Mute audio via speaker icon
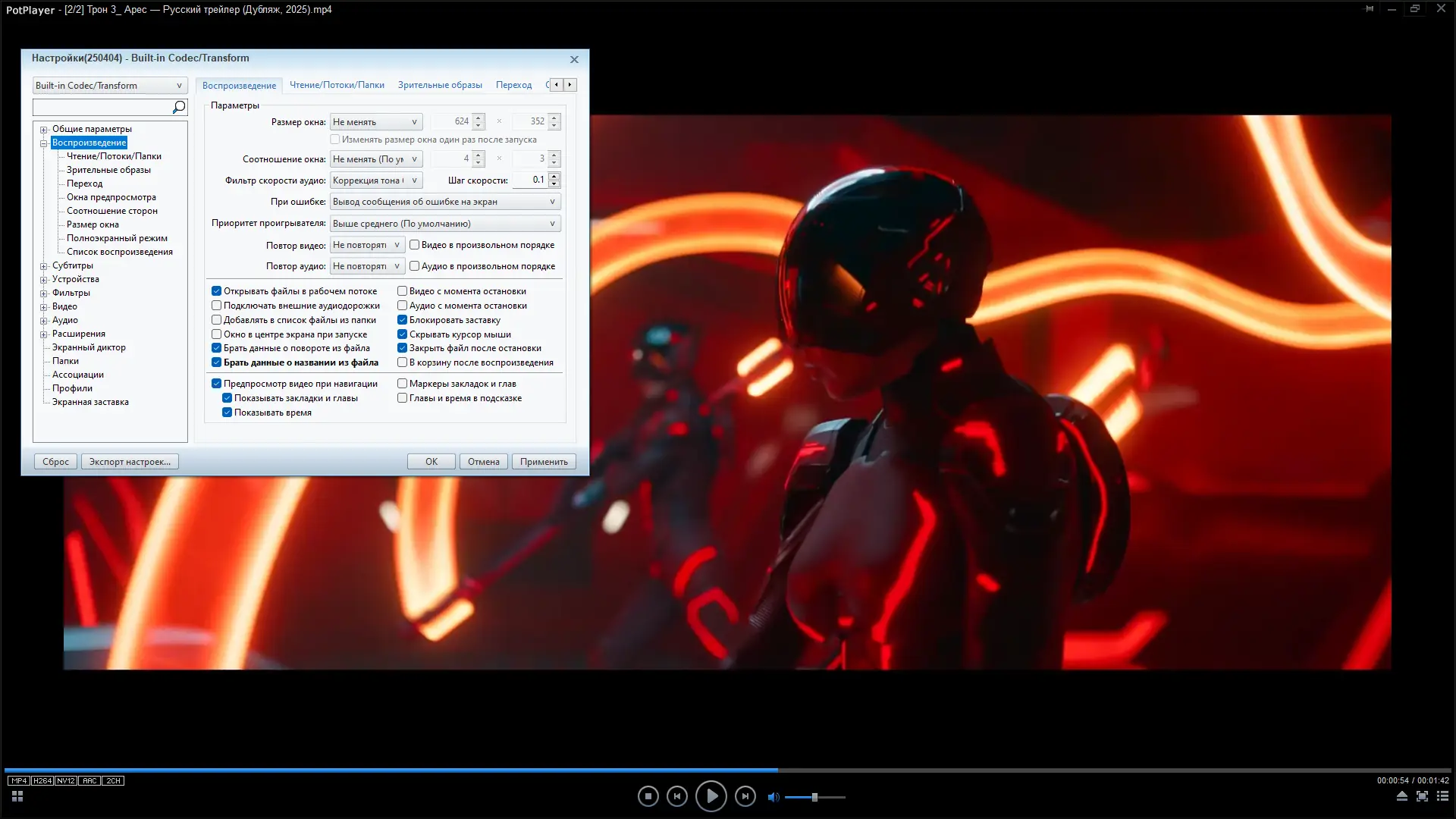 773,797
